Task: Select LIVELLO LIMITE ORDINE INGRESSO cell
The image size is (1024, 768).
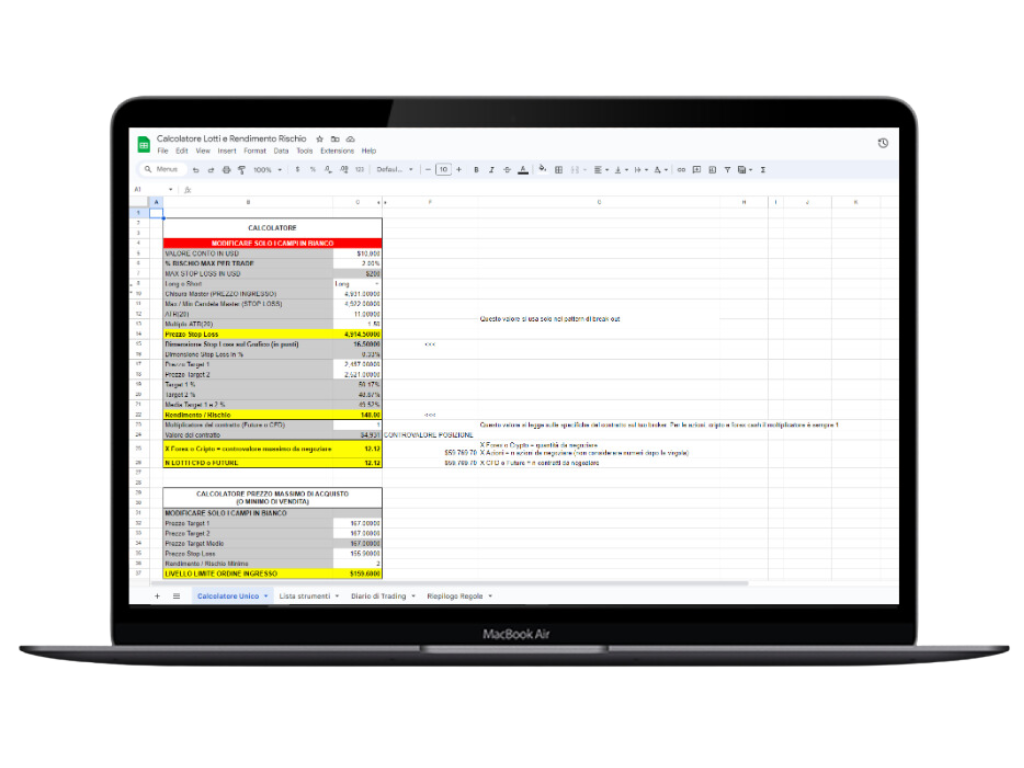Action: (x=248, y=574)
